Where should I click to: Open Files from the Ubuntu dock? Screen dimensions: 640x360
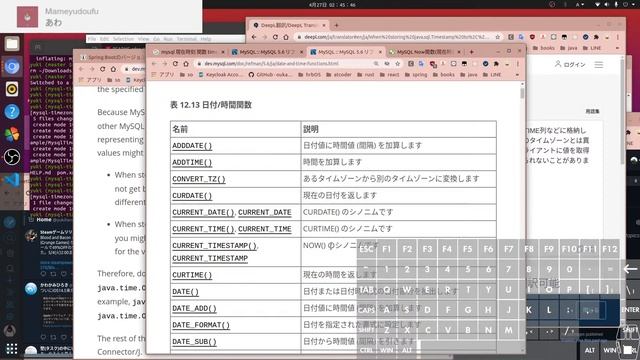tap(12, 44)
